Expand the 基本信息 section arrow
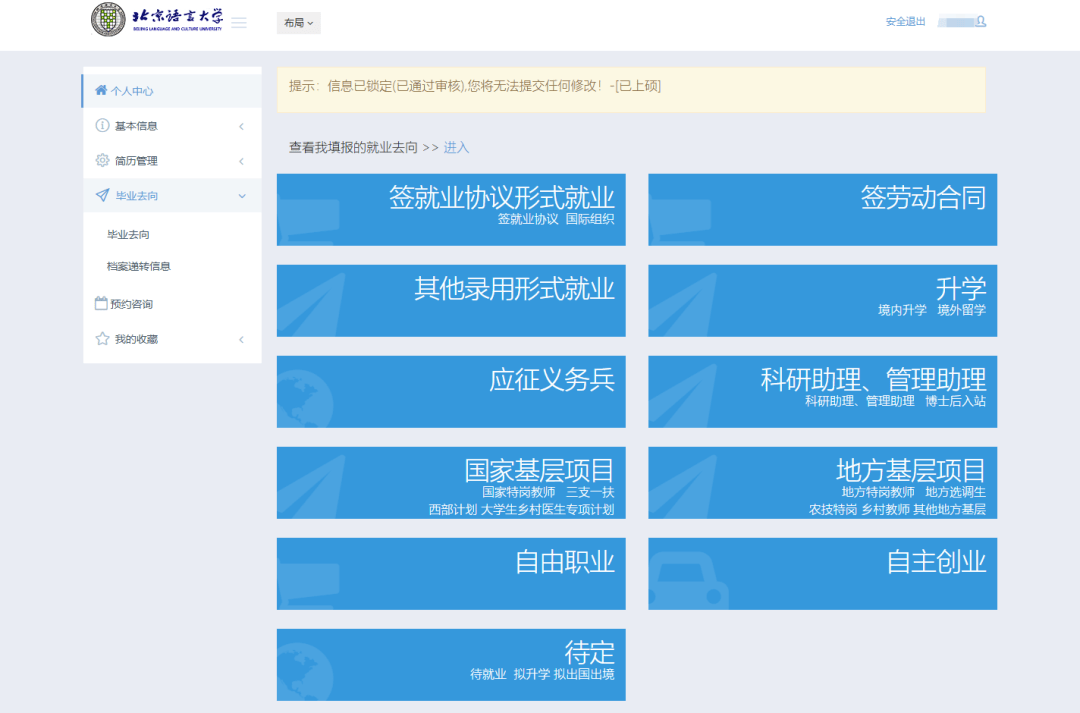Screen dimensions: 1080x713 point(241,126)
